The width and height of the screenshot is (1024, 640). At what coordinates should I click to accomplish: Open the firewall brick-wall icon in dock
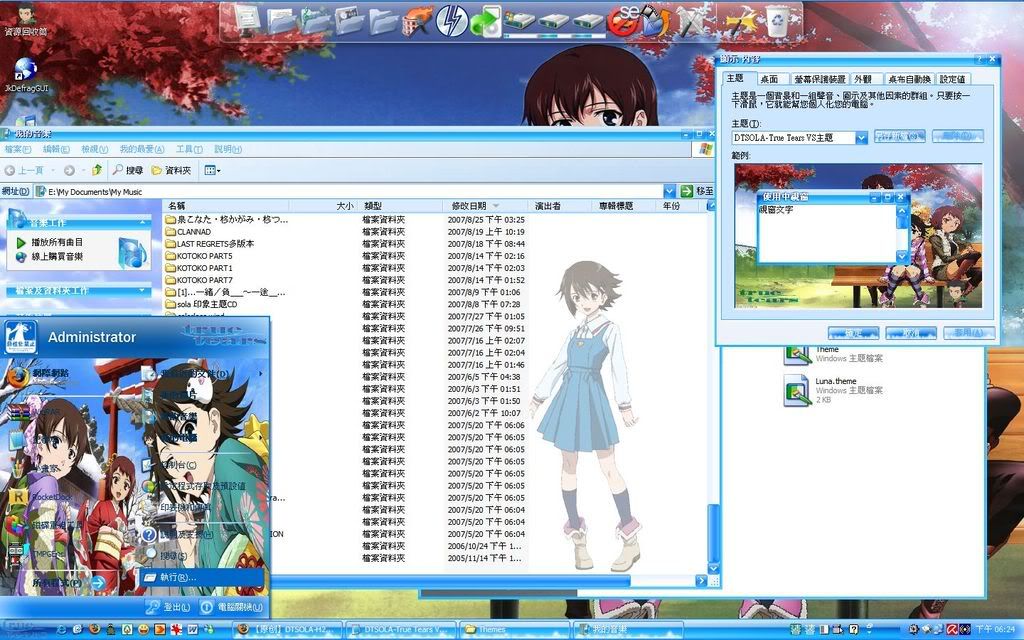(417, 21)
